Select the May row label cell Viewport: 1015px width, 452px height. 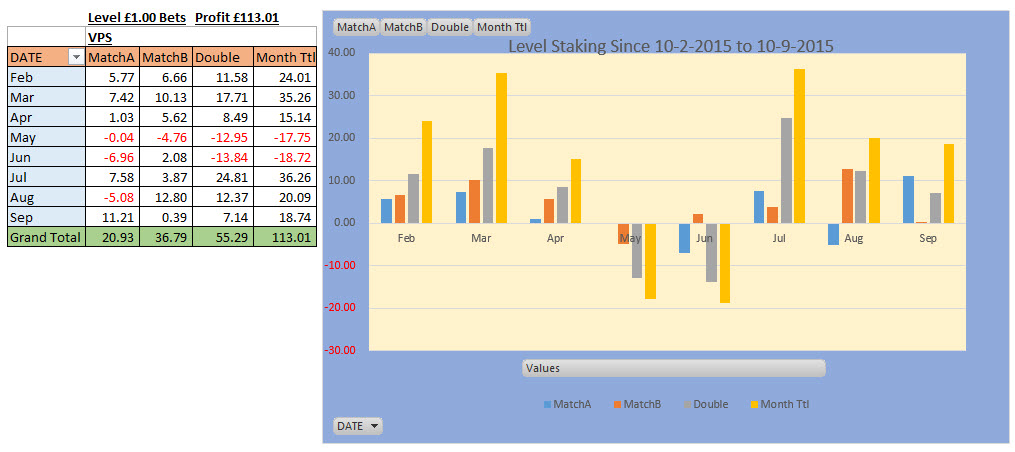pos(47,138)
